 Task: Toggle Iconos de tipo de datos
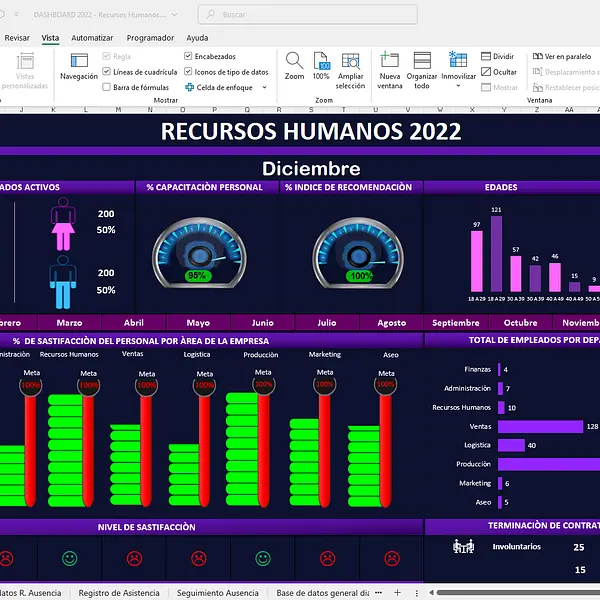[x=188, y=72]
